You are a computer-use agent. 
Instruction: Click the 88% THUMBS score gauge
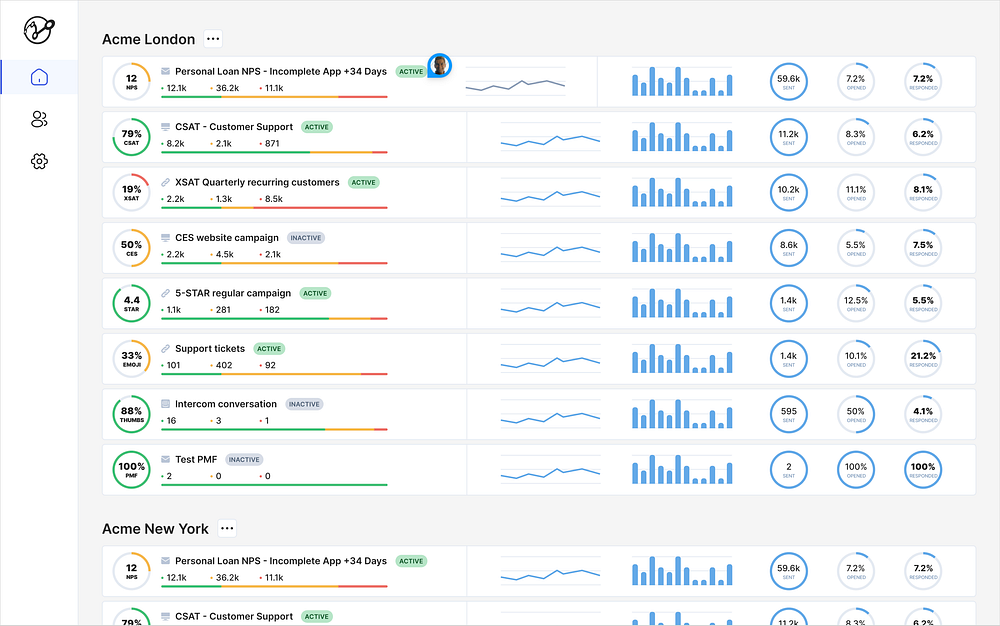131,414
